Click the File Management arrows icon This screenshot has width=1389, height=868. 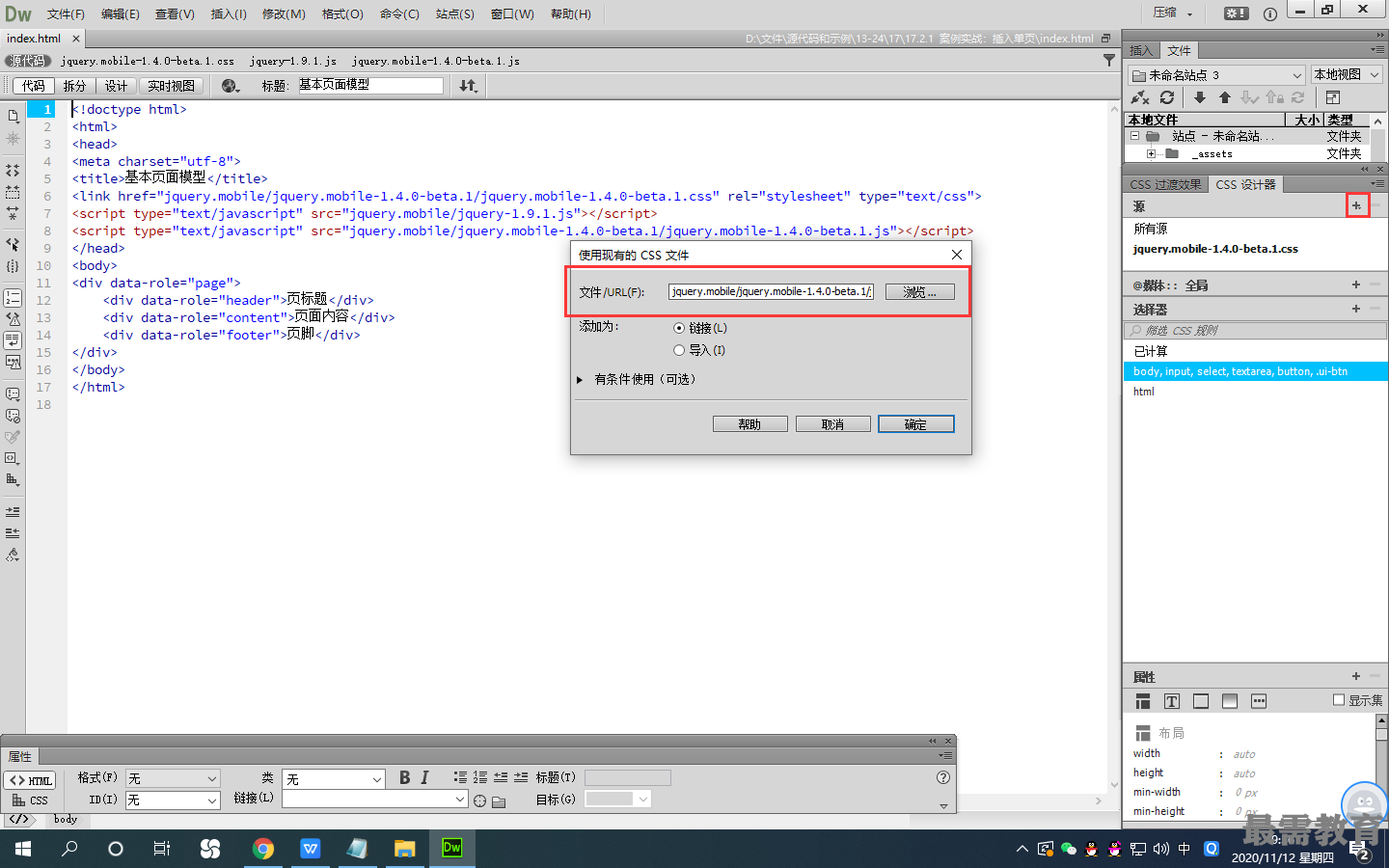[469, 86]
